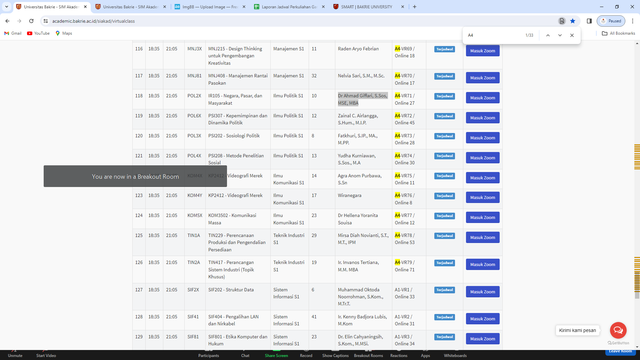Viewport: 640px width, 360px height.
Task: Click the Leave Room button in Zoom
Action: pos(620,352)
